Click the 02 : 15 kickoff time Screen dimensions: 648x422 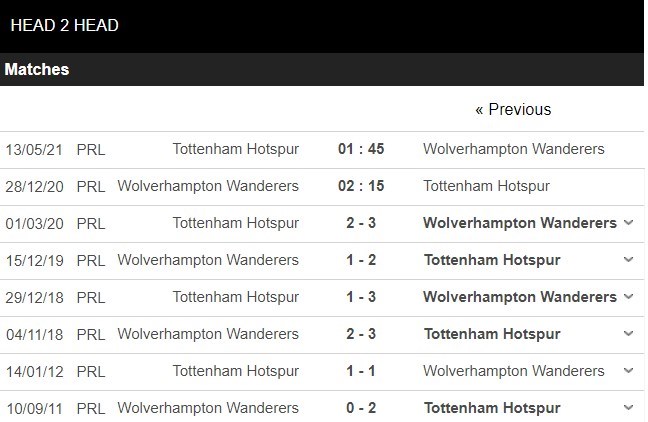[x=361, y=186]
